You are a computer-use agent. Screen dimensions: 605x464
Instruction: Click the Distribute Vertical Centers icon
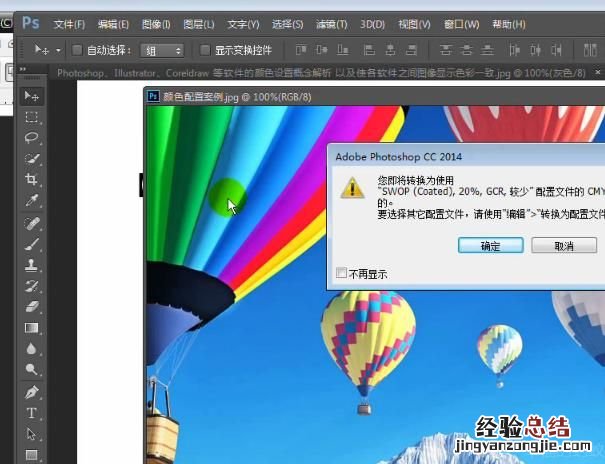(466, 50)
